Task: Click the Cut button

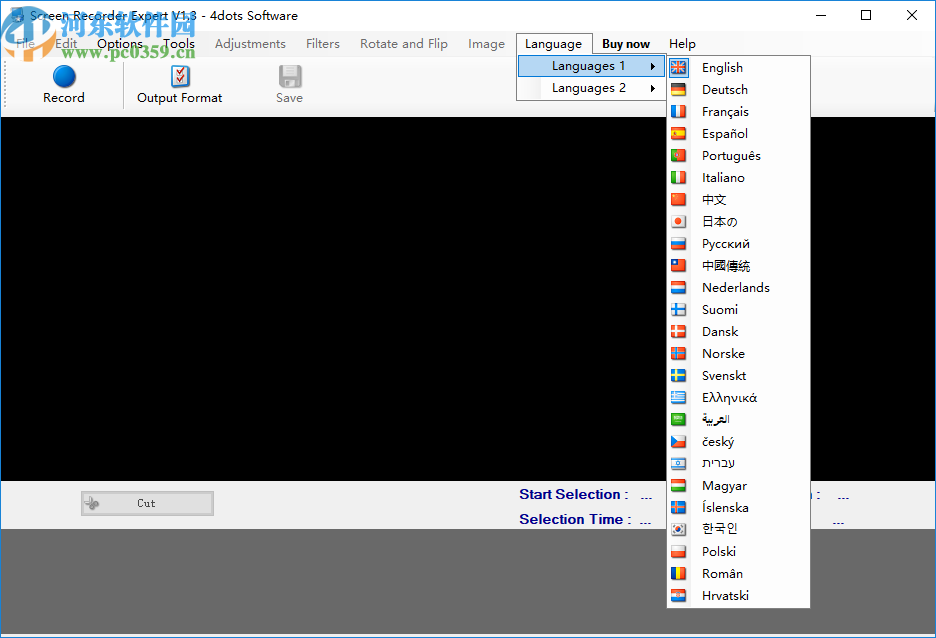Action: pos(147,504)
